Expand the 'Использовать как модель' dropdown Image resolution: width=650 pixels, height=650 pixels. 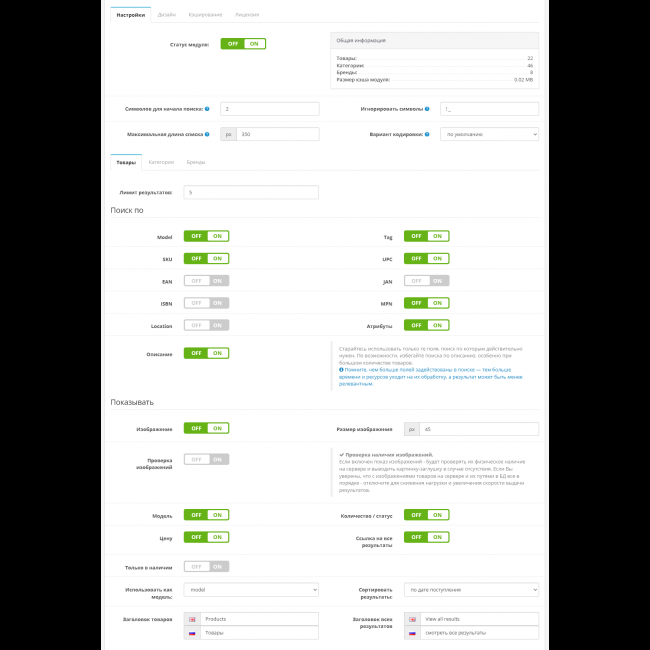(x=251, y=590)
